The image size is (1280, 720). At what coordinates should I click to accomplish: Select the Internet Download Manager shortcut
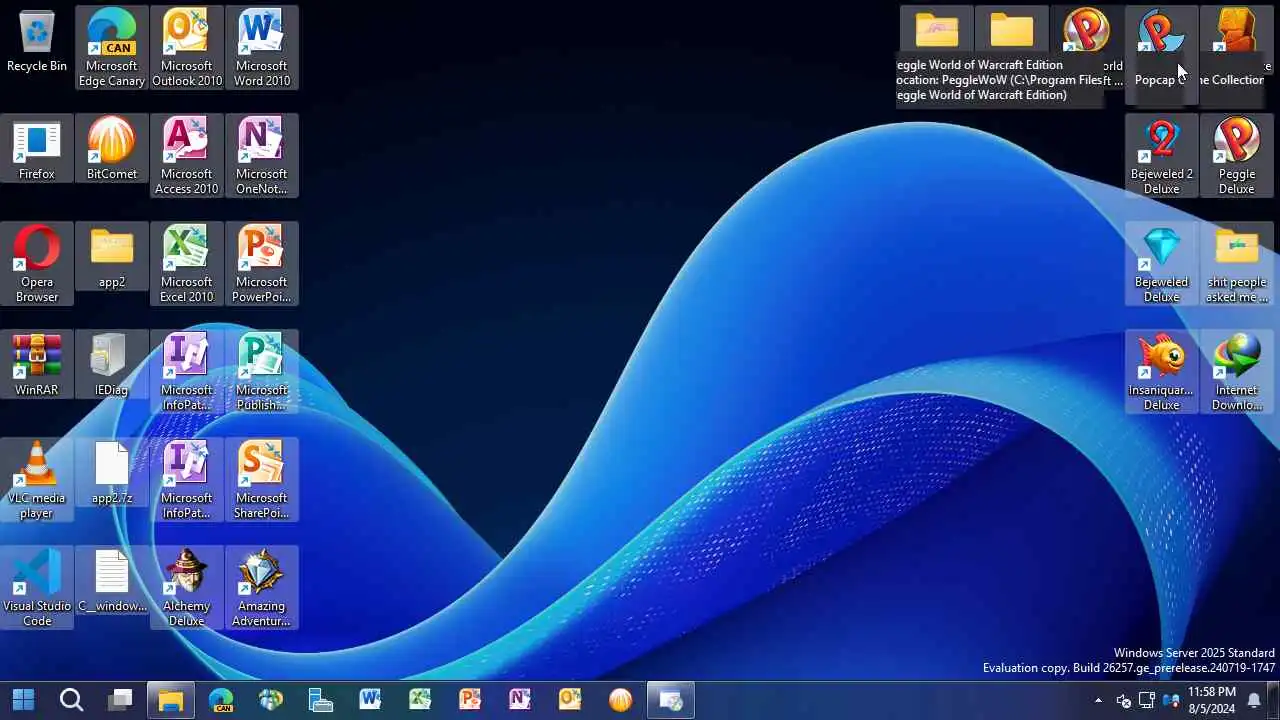[1237, 371]
